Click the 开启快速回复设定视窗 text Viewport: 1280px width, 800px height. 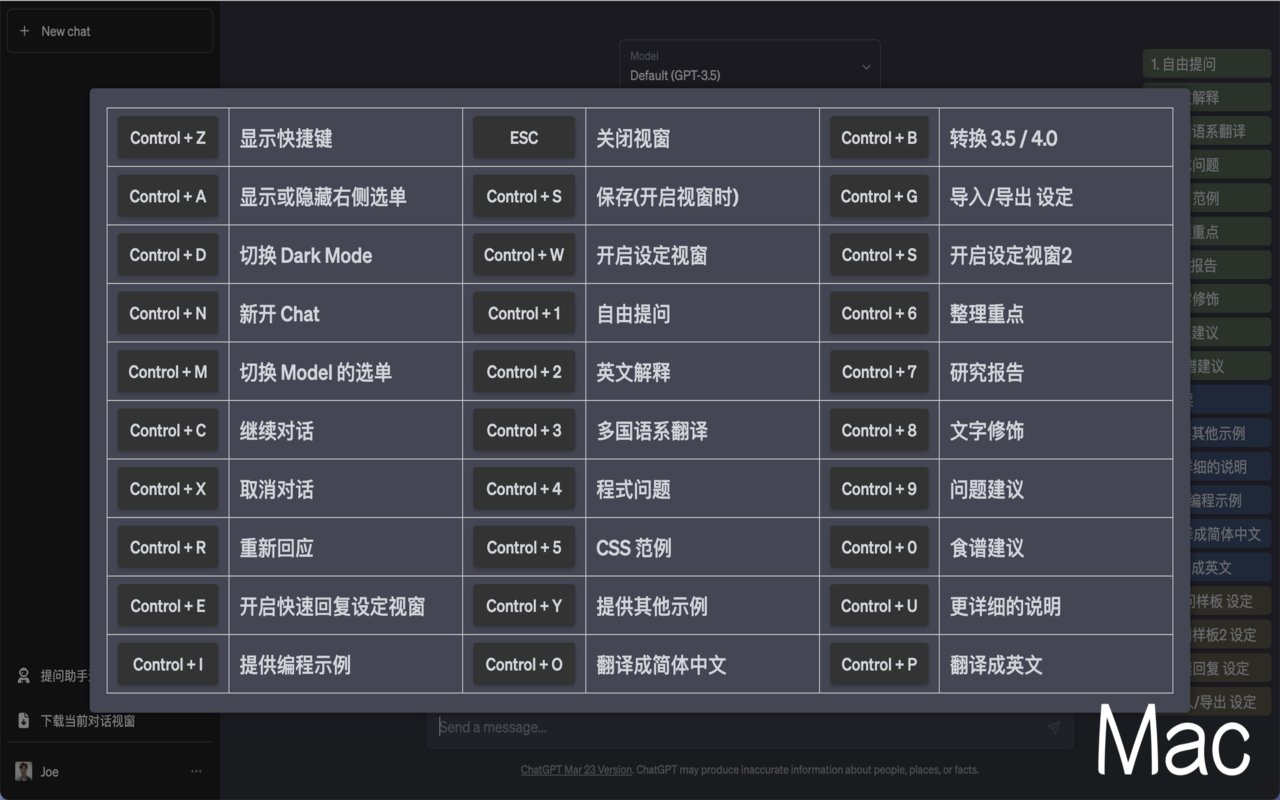332,606
